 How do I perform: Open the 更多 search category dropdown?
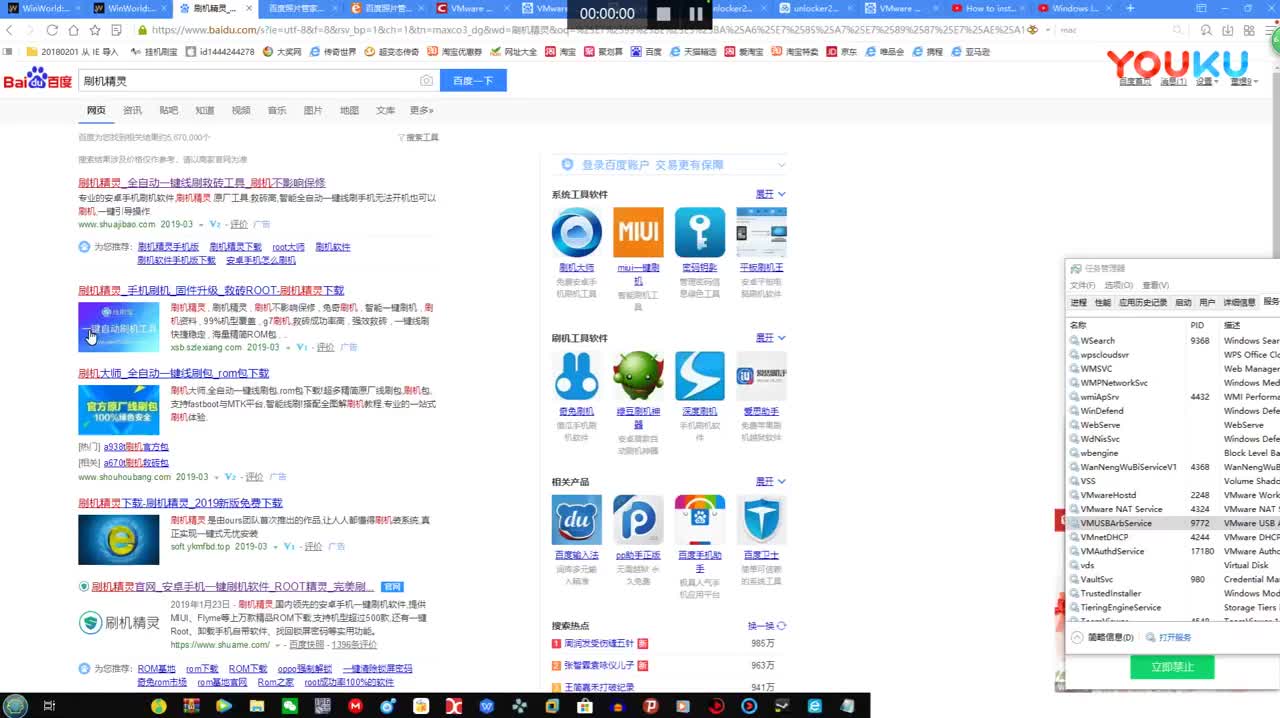click(x=421, y=110)
